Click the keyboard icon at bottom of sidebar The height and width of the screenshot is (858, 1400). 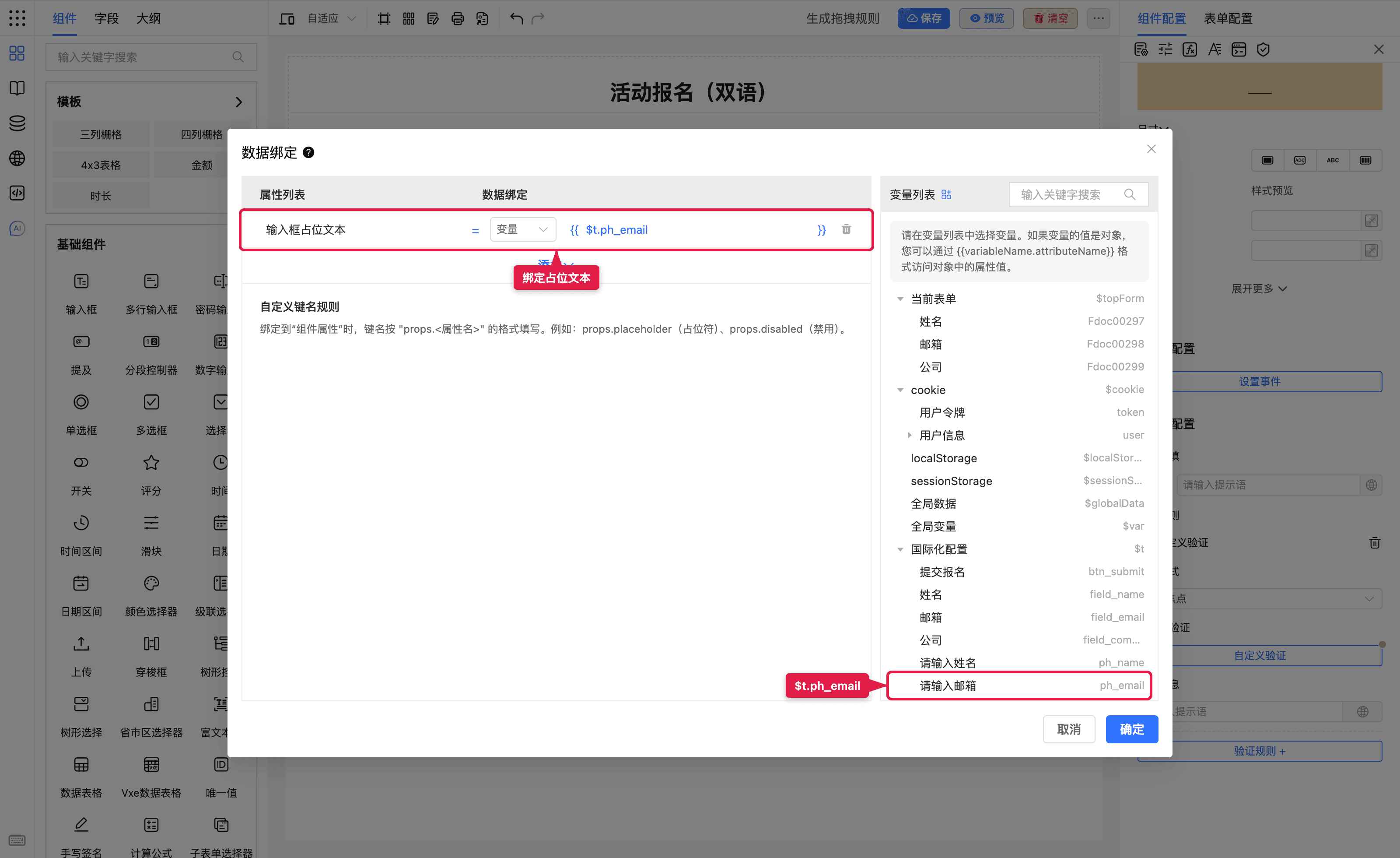click(17, 840)
